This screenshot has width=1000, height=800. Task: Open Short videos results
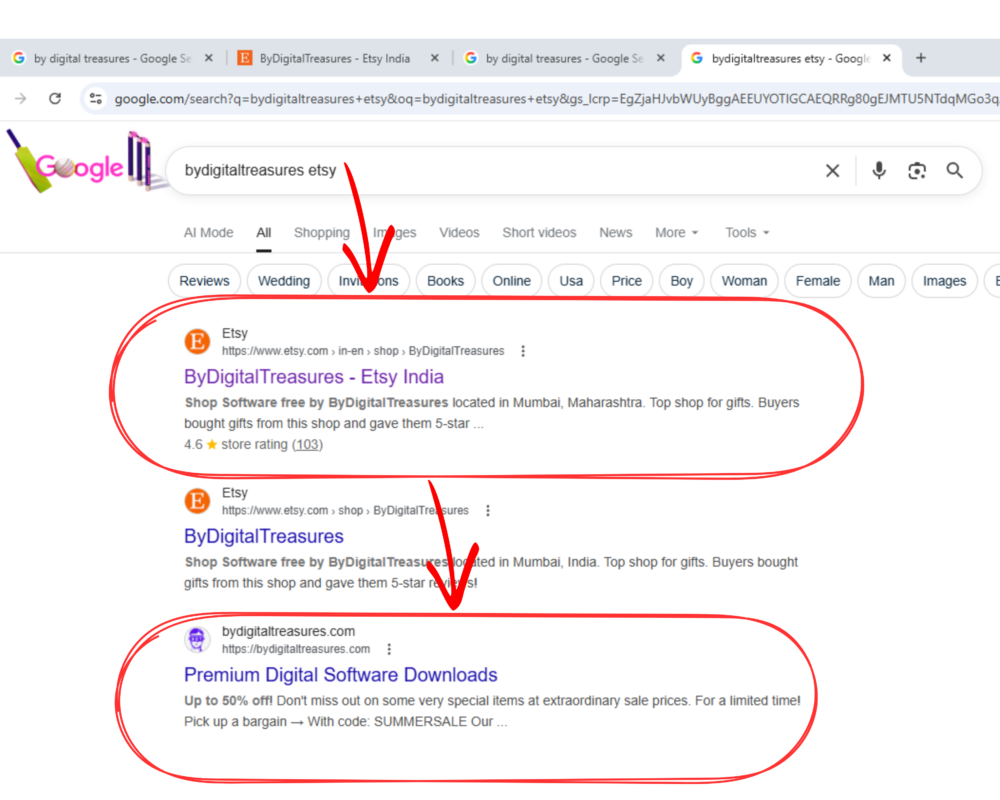tap(539, 233)
